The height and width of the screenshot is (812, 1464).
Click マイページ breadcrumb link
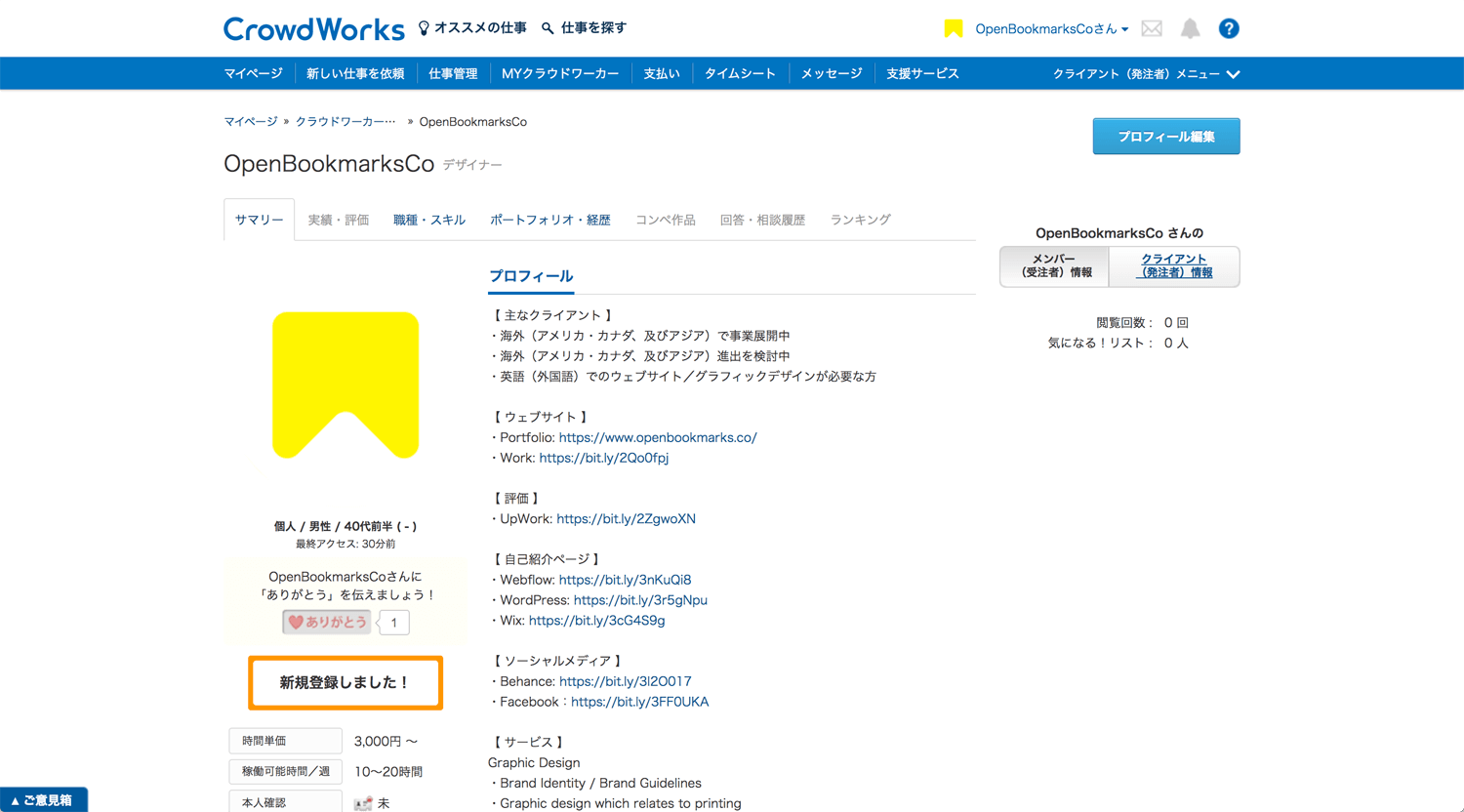tap(251, 122)
